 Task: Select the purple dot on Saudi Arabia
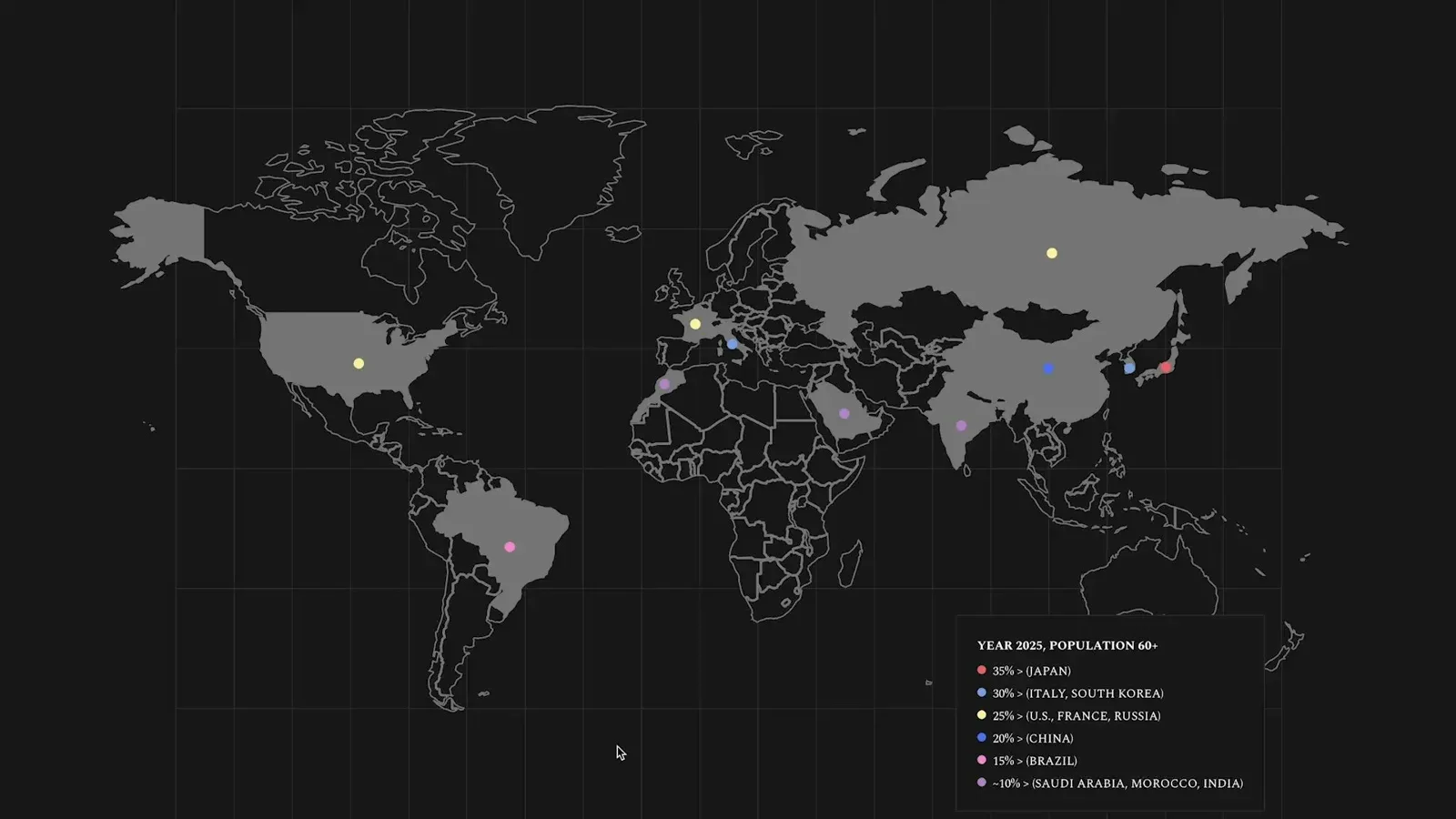coord(844,414)
